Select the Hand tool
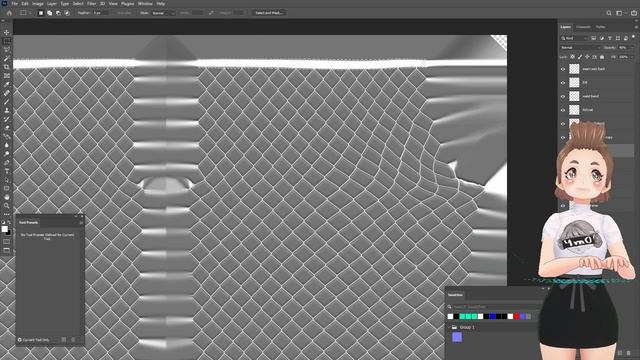This screenshot has width=640, height=360. coord(7,197)
